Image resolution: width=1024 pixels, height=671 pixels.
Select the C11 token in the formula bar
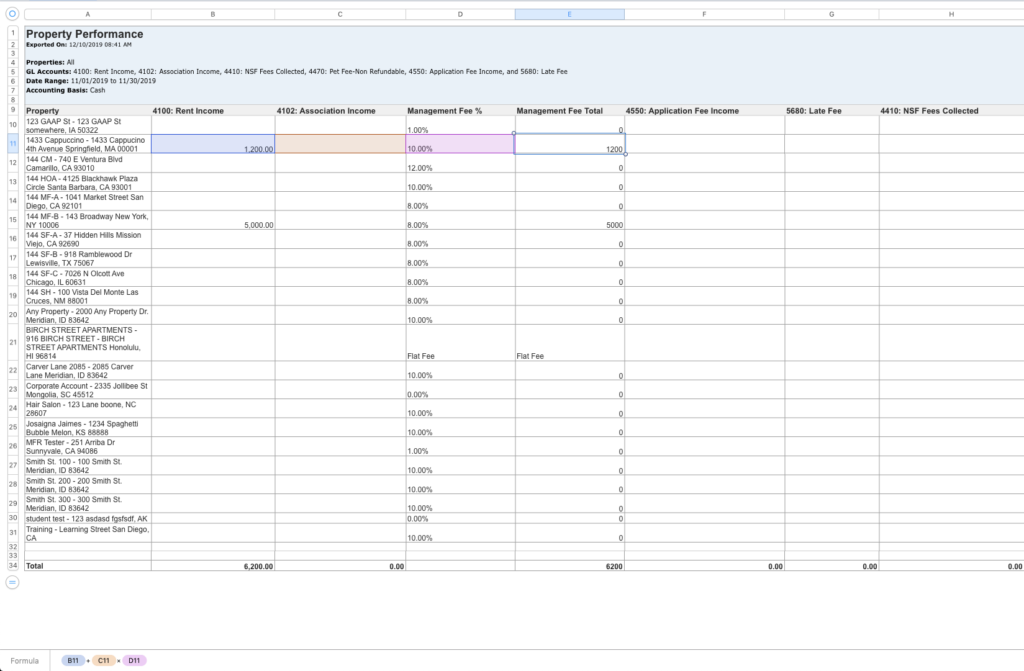(x=104, y=661)
